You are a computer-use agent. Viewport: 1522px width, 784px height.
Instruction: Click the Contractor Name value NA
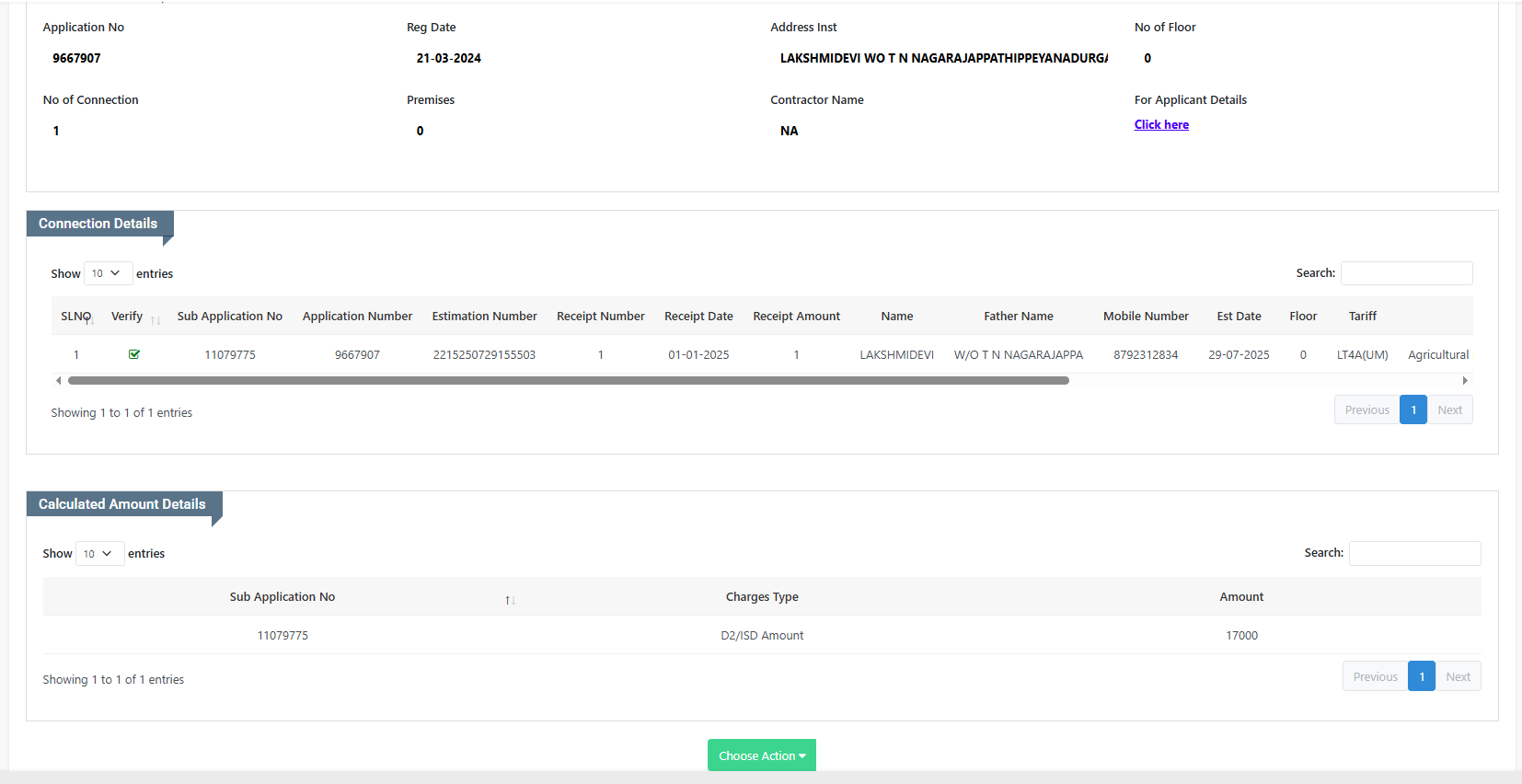pyautogui.click(x=790, y=131)
